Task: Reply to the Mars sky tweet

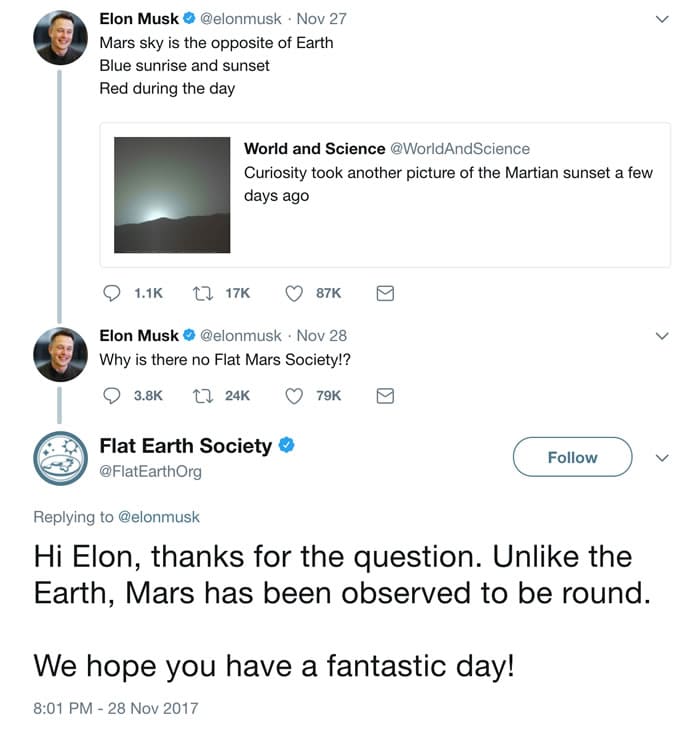Action: 113,293
